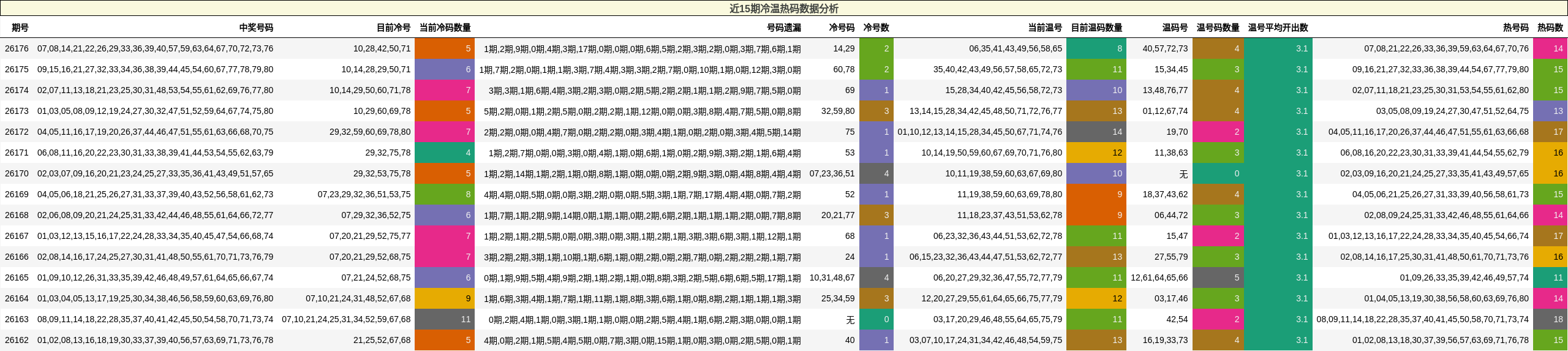
Task: Click cold numbers cell 10,28,42,50,71
Action: [382, 48]
